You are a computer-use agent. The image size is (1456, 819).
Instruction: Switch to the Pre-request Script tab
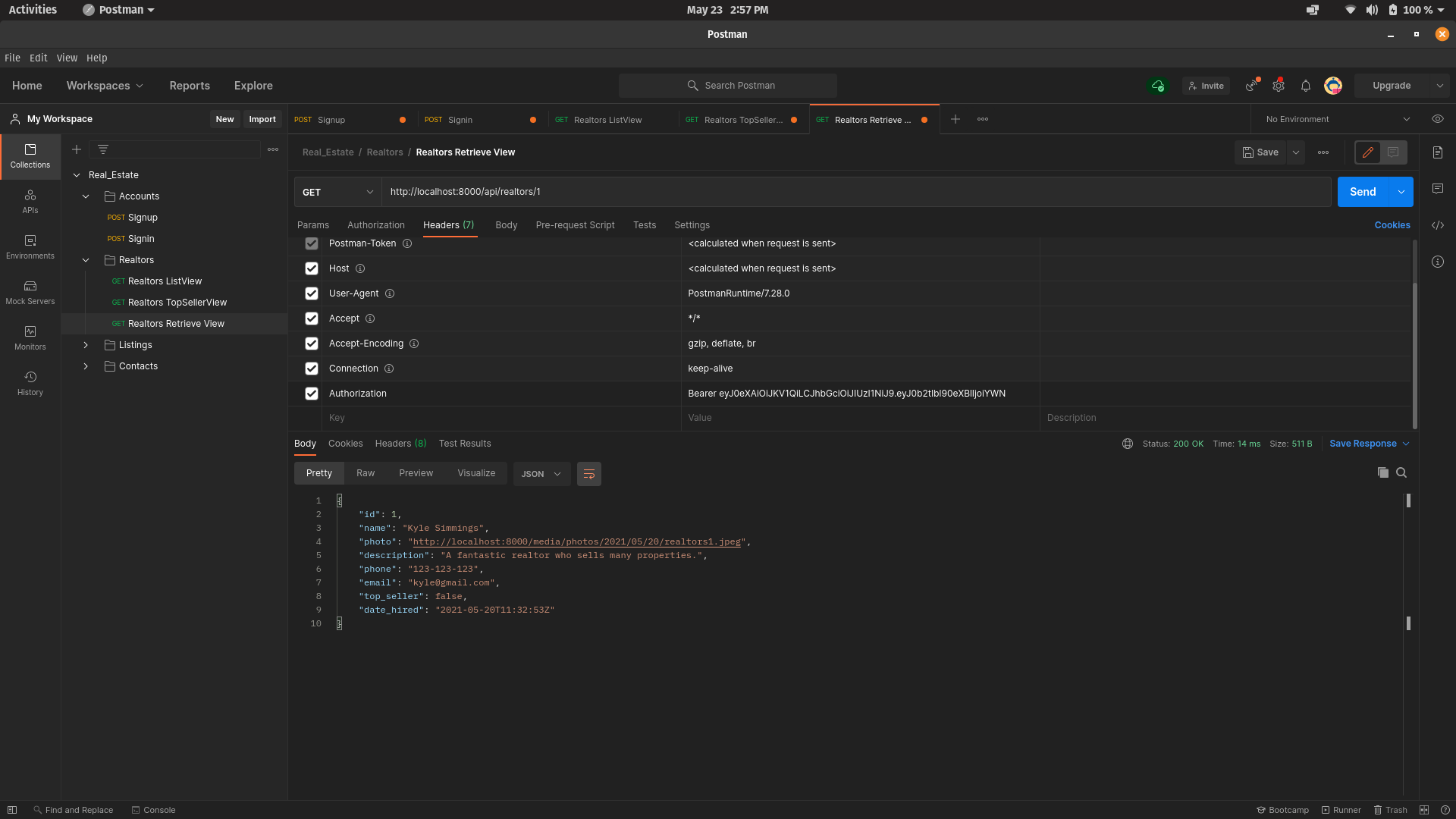(x=575, y=225)
